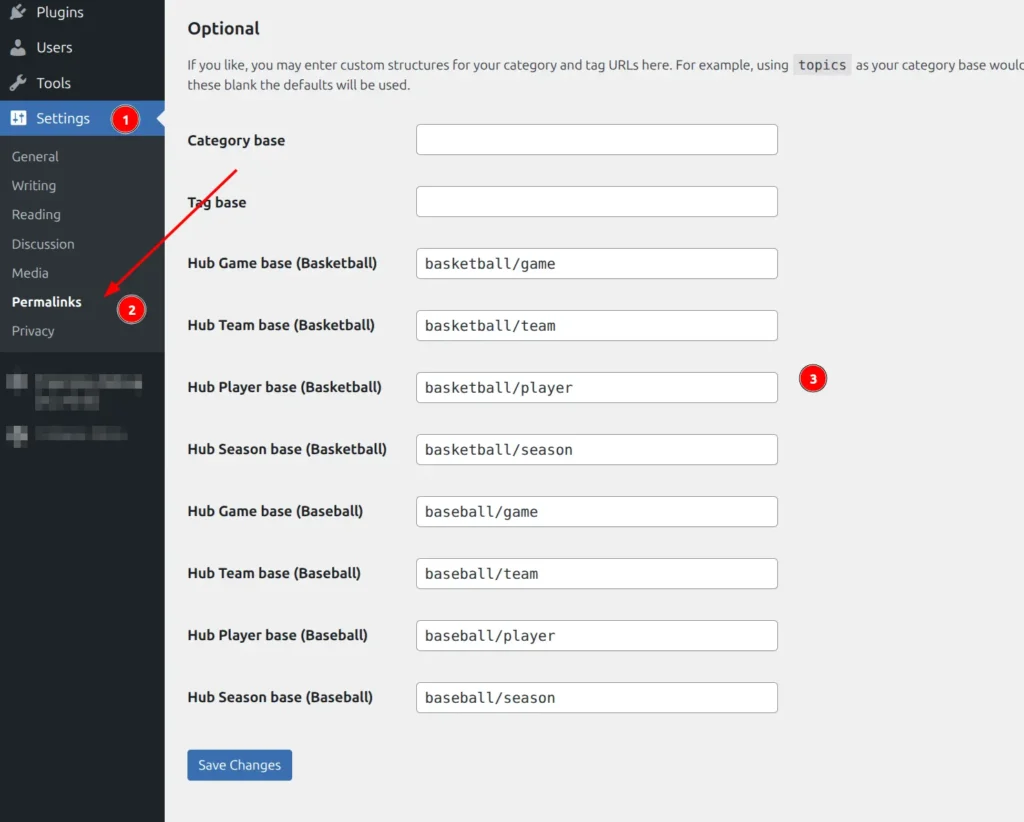Click the Hub Player base (Baseball) label
The height and width of the screenshot is (822, 1024).
(278, 635)
